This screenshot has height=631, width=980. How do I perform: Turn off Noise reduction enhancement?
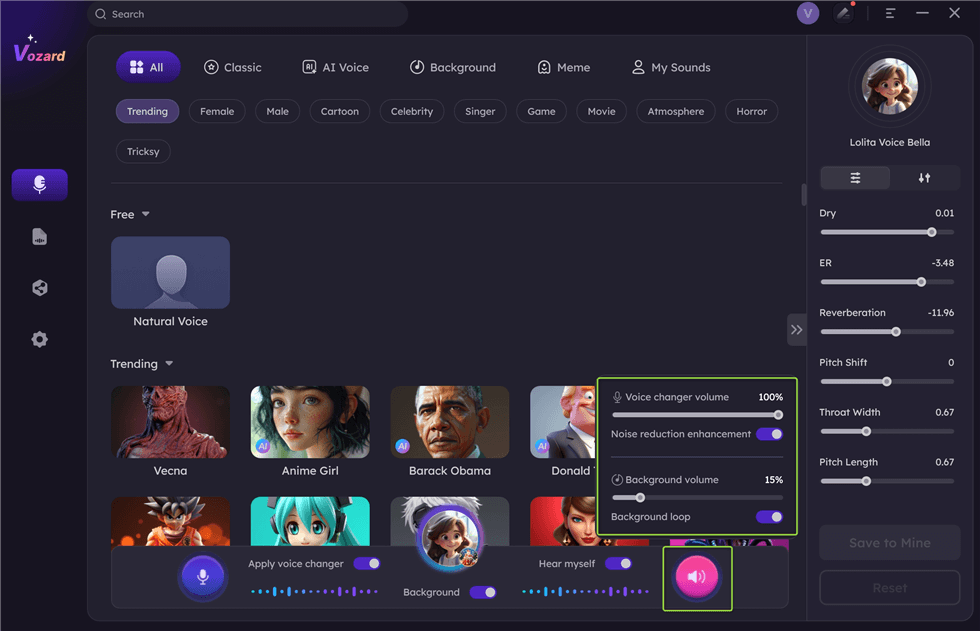click(769, 434)
